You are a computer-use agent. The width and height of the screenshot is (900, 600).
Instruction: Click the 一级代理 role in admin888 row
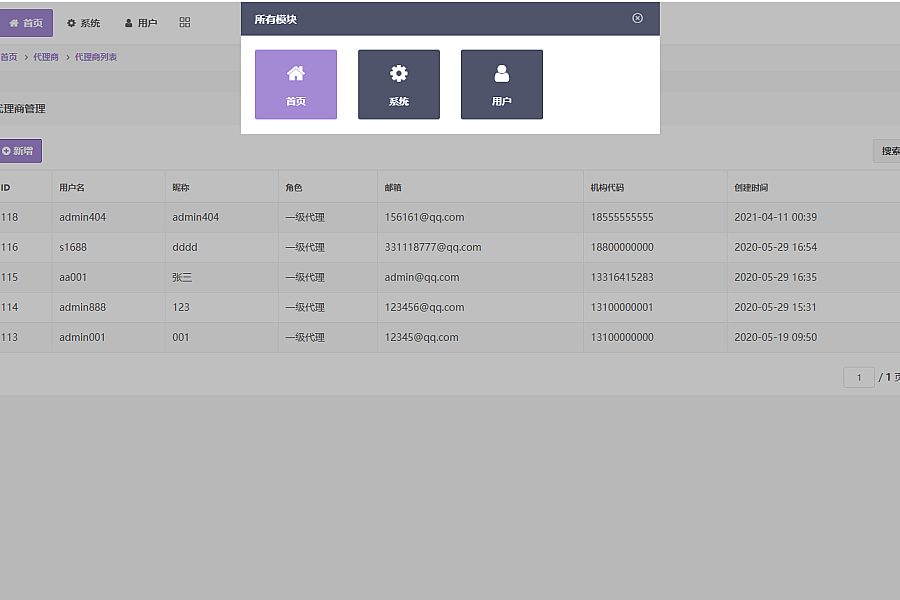(x=305, y=307)
